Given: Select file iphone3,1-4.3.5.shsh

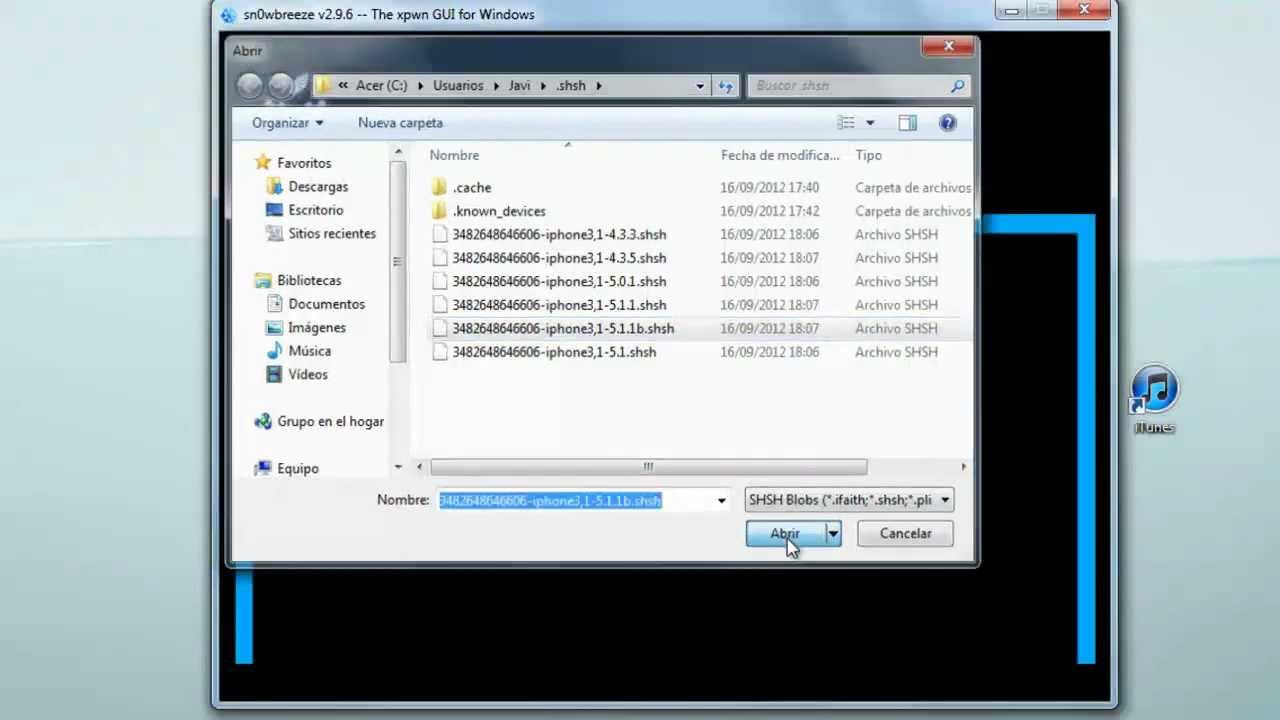Looking at the screenshot, I should click(559, 258).
